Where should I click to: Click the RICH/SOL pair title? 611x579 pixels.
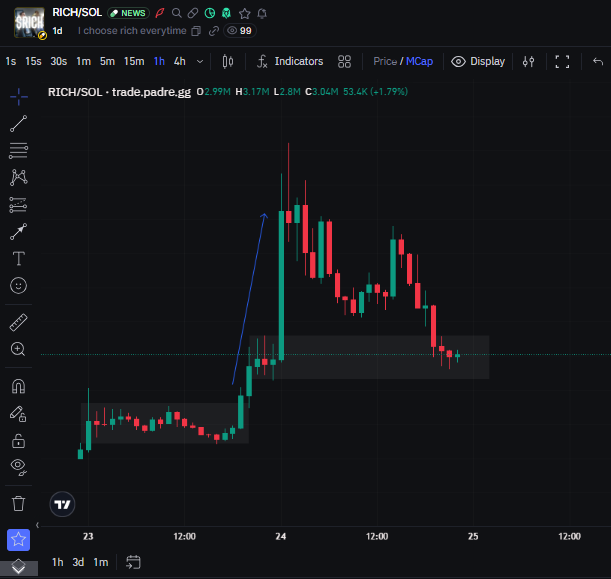click(77, 12)
